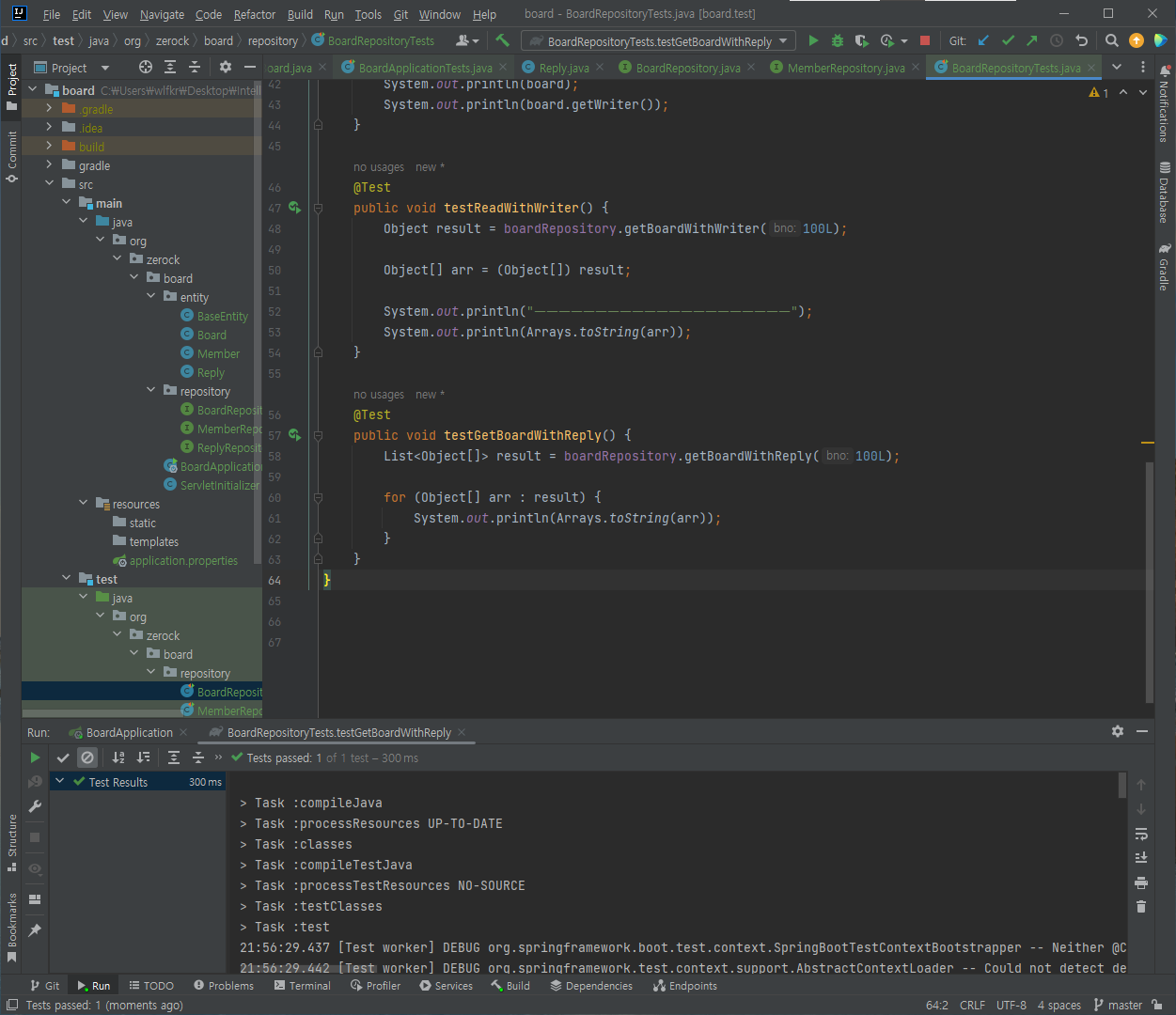
Task: Toggle showing ignored tests in Run panel
Action: pyautogui.click(x=87, y=757)
